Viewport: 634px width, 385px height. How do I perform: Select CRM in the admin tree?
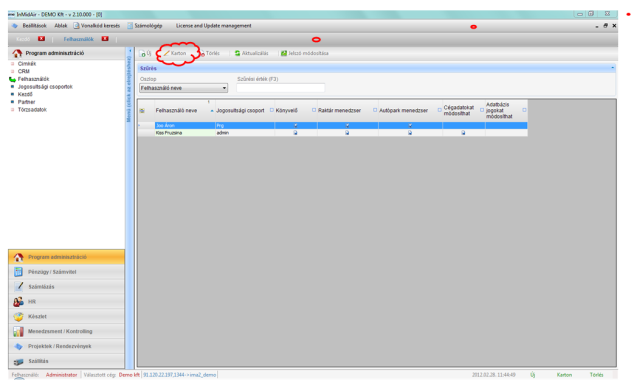pyautogui.click(x=23, y=72)
